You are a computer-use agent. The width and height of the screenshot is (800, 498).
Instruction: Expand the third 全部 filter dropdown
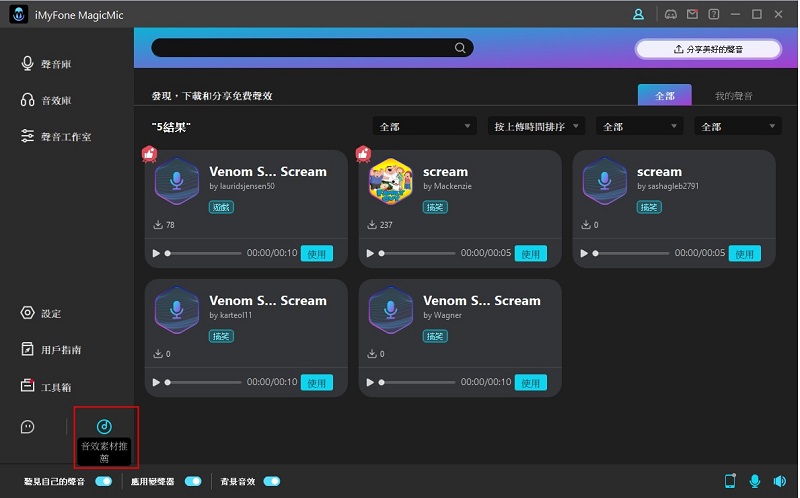pos(639,126)
